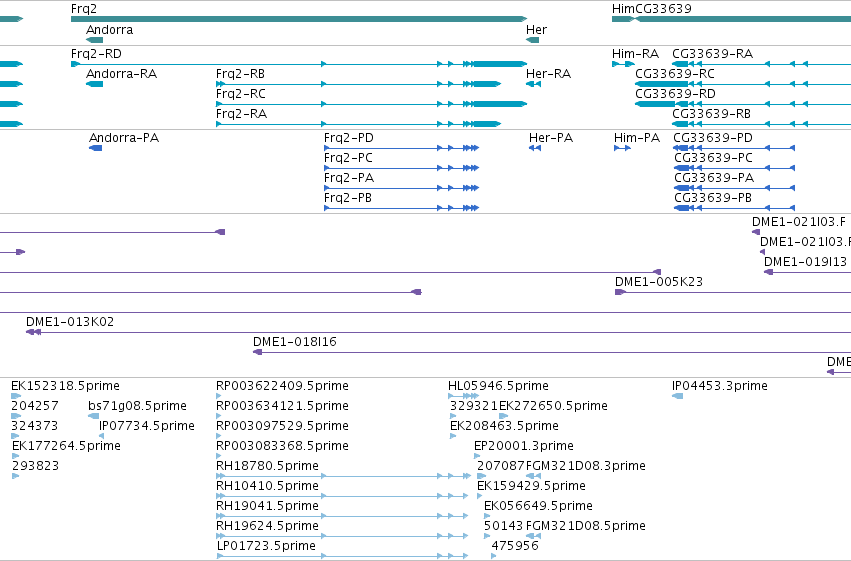The width and height of the screenshot is (851, 561).
Task: Click the Andorra-PA protein label
Action: pyautogui.click(x=124, y=138)
